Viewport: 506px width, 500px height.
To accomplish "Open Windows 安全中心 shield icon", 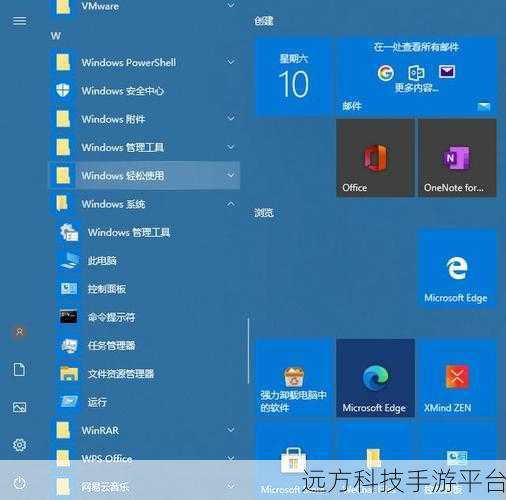I will (x=63, y=90).
